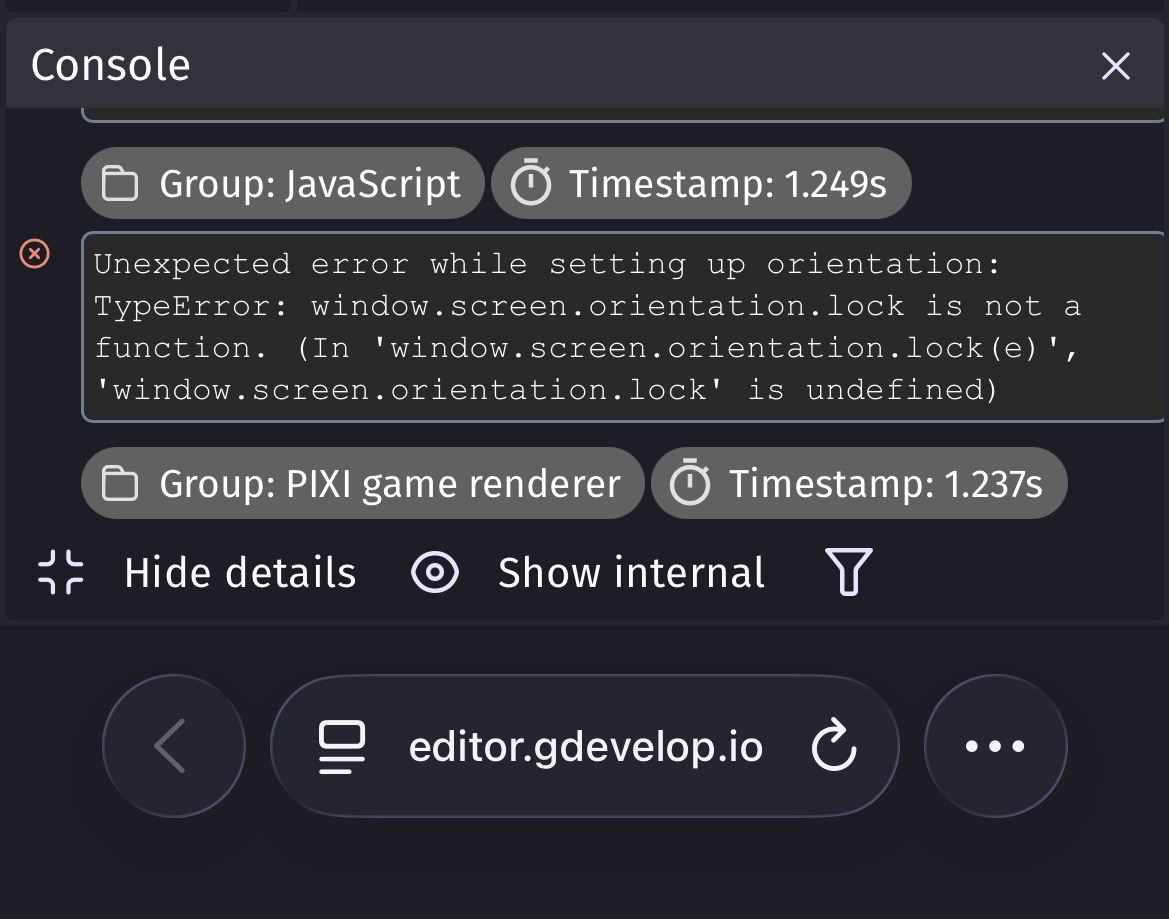Open the browser three-dots menu
Image resolution: width=1169 pixels, height=919 pixels.
coord(995,745)
